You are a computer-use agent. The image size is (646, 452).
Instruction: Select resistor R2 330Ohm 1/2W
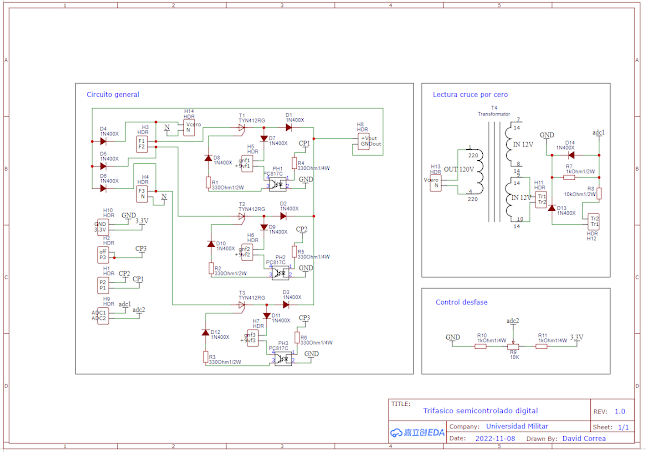click(211, 269)
